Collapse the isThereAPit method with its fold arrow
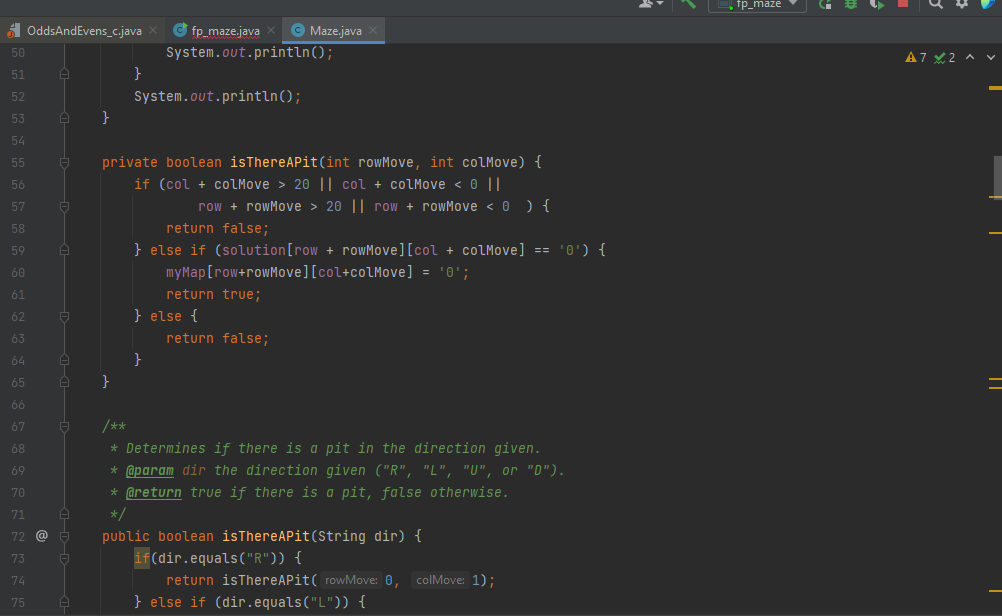Screen dimensions: 1002x616 click(x=64, y=162)
